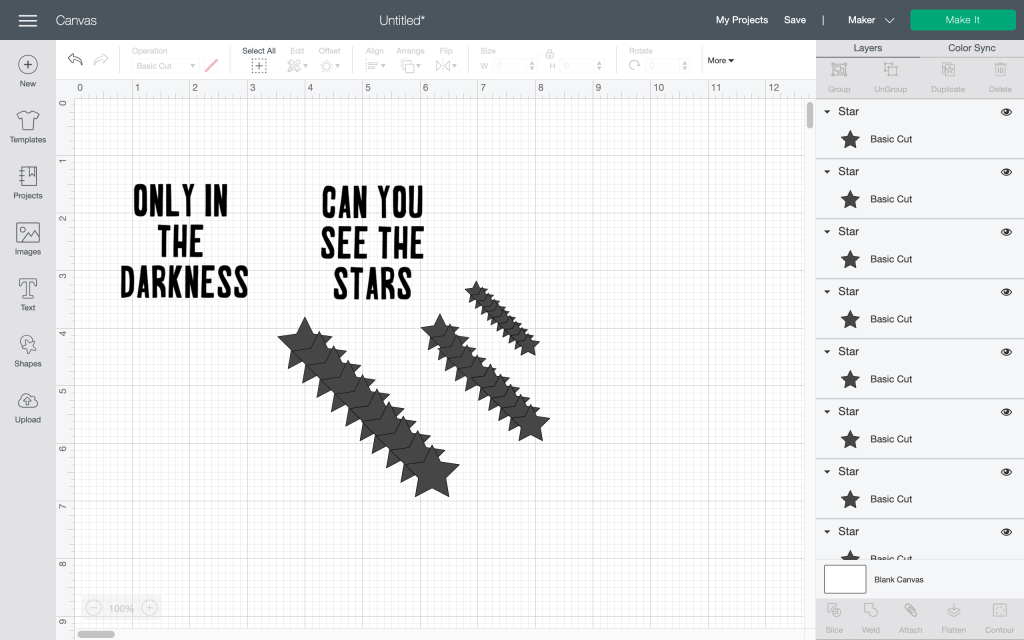Hide the first Star layer with eye icon

click(1006, 113)
